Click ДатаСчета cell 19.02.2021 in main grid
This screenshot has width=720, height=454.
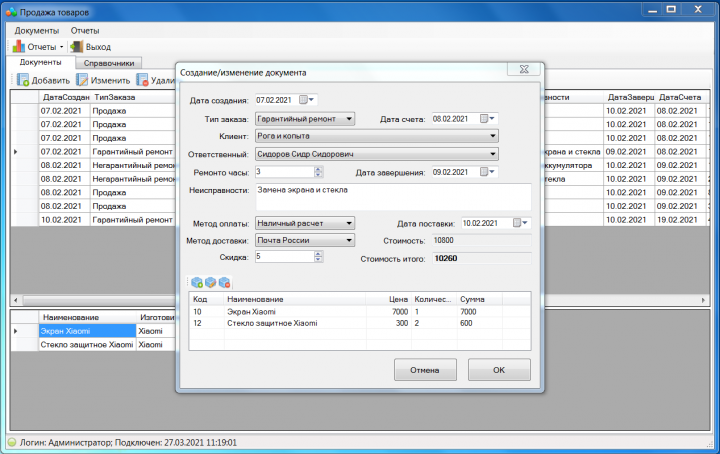[681, 220]
